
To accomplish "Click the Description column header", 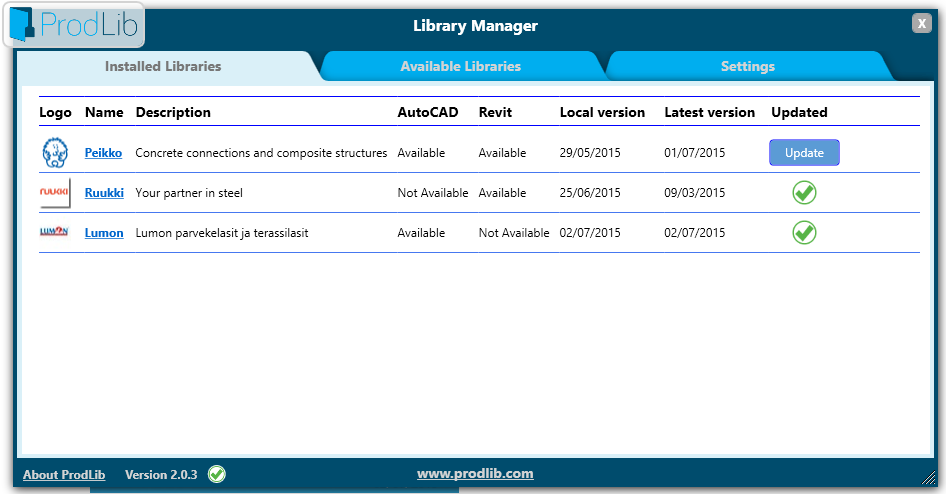I will click(x=173, y=113).
